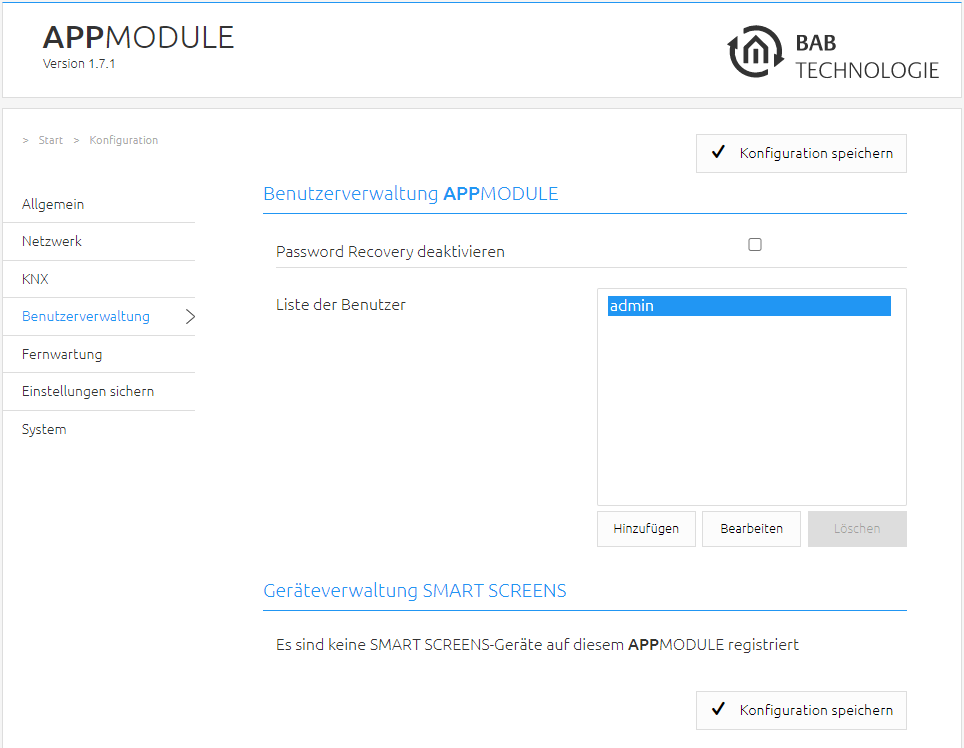
Task: Click the checkmark icon in bottom save button
Action: 718,709
